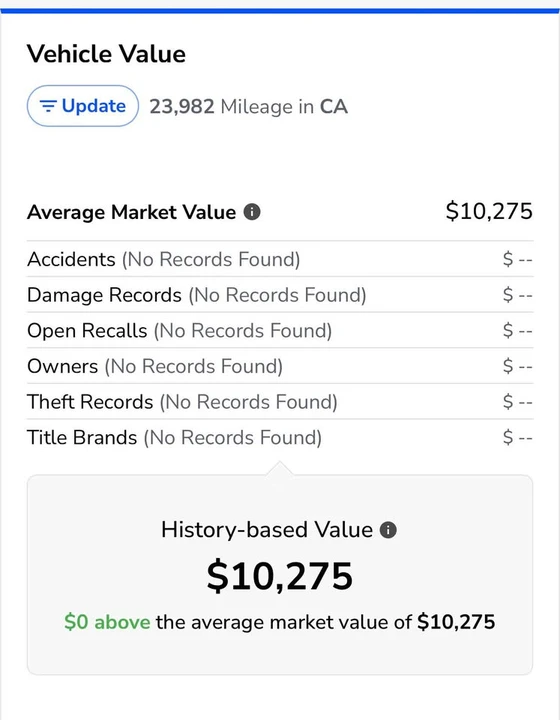Select the Accidents row
The height and width of the screenshot is (720, 560).
pos(280,259)
